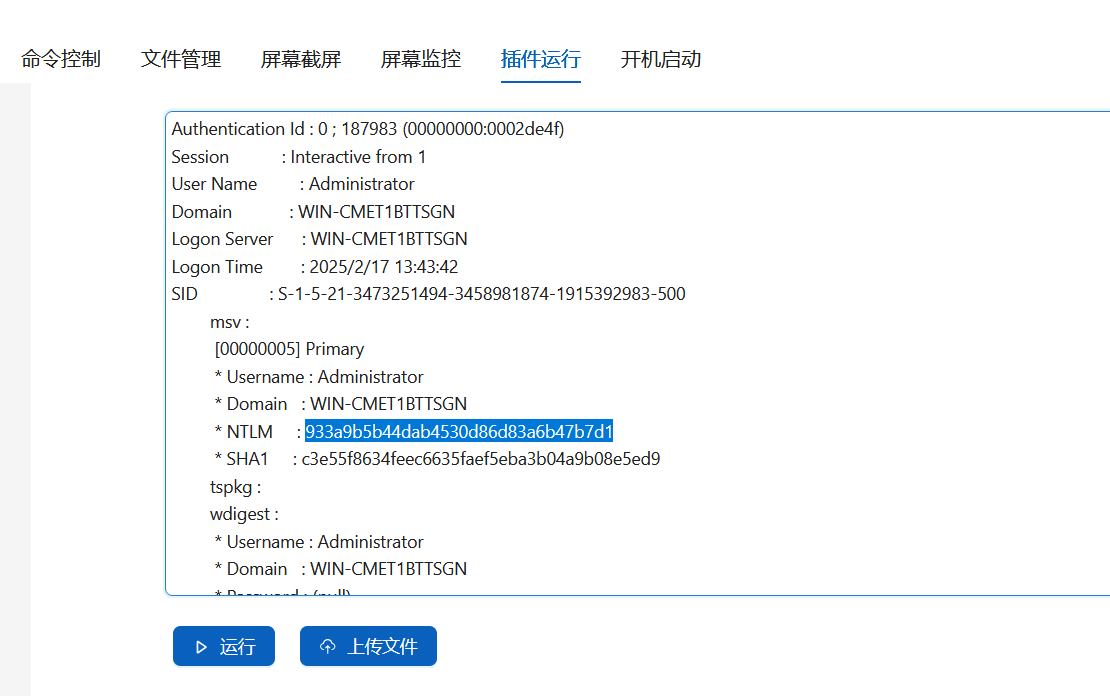
Task: Click the 上传文件 upload button
Action: (x=368, y=646)
